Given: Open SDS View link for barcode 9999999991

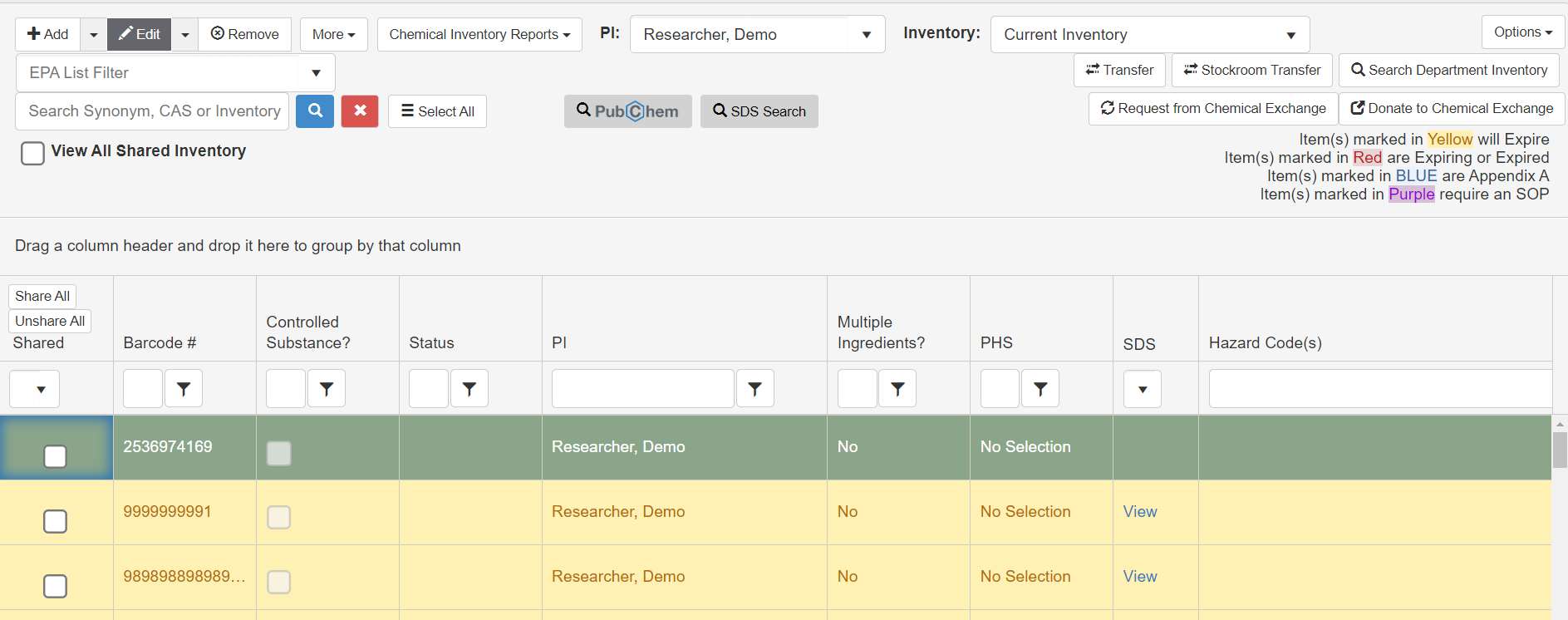Looking at the screenshot, I should [1139, 512].
